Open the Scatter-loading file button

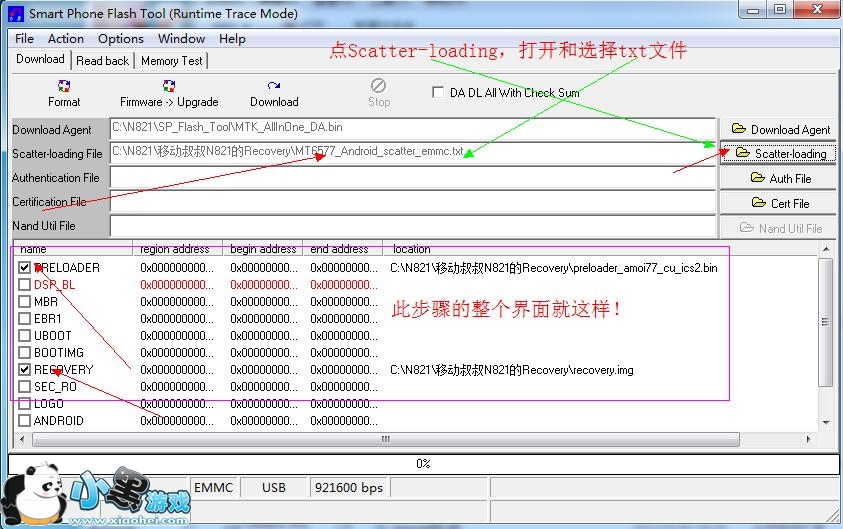[x=778, y=154]
